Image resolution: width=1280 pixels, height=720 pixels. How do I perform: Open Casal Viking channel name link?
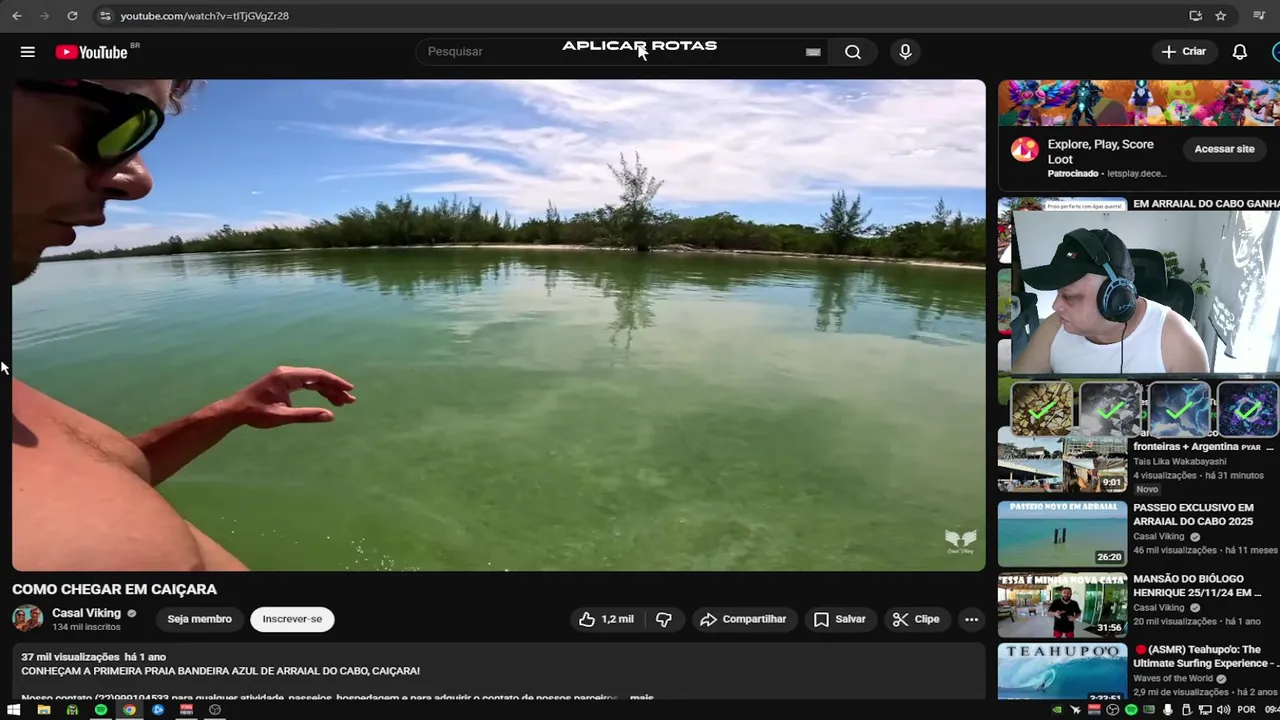pyautogui.click(x=86, y=613)
